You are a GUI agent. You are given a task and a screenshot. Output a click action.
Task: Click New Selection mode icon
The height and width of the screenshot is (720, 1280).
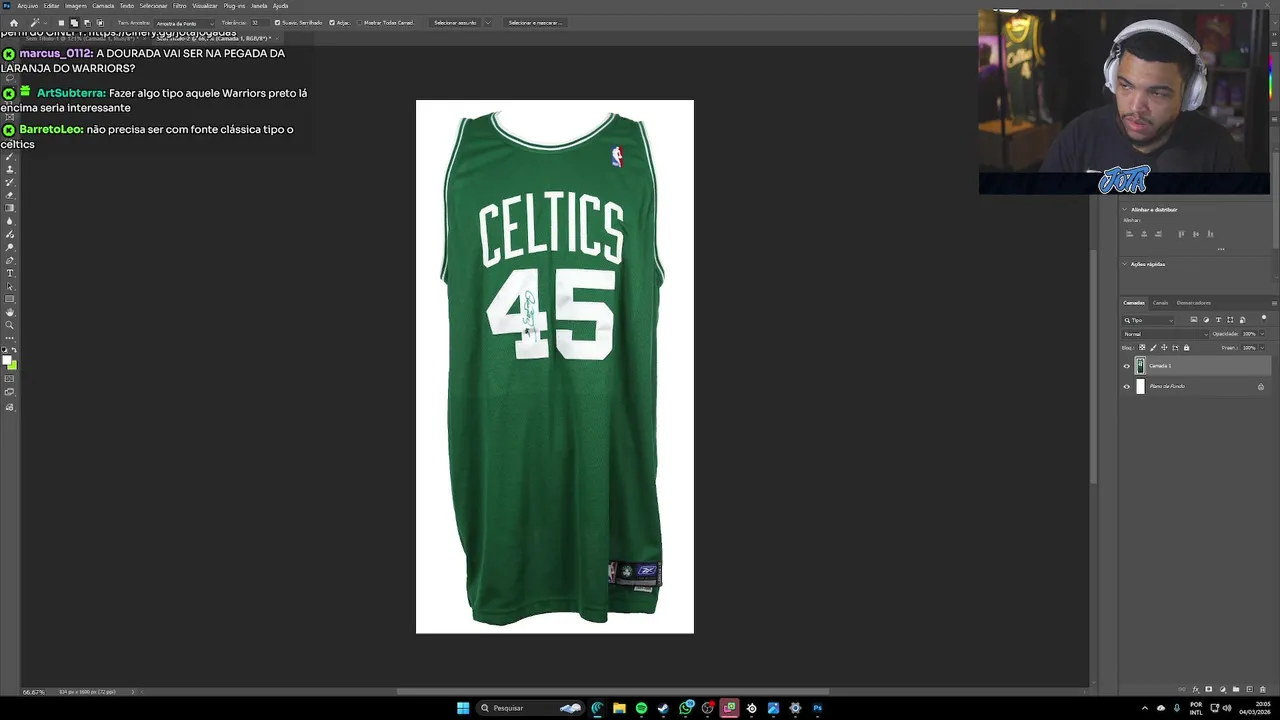(x=61, y=23)
